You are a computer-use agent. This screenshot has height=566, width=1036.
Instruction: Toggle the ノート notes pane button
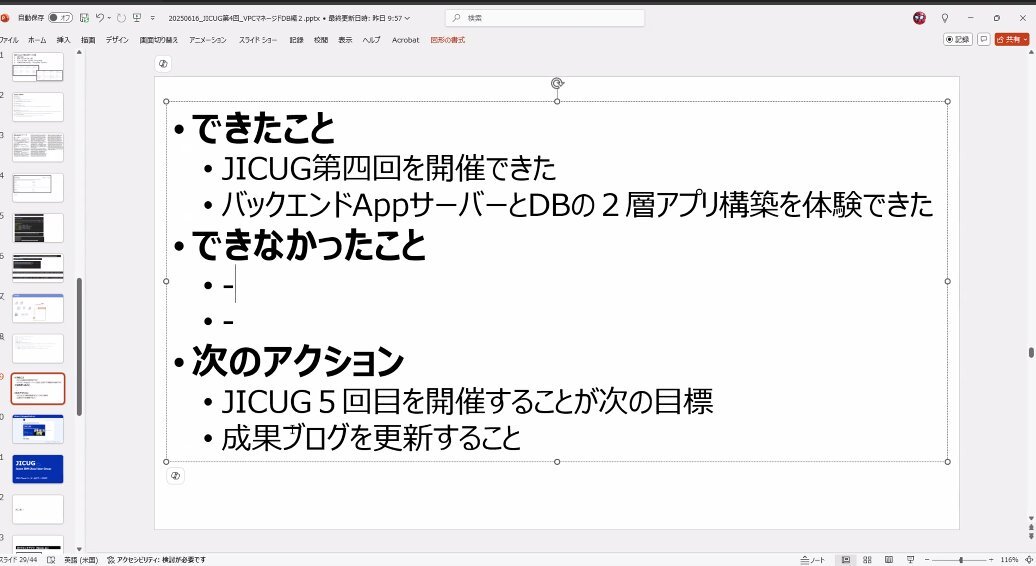(813, 560)
